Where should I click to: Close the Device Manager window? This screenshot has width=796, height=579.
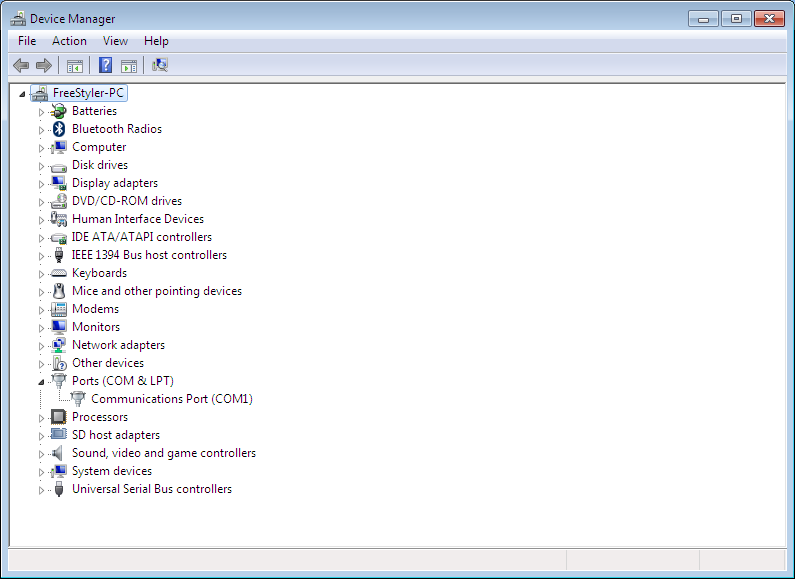click(x=770, y=19)
